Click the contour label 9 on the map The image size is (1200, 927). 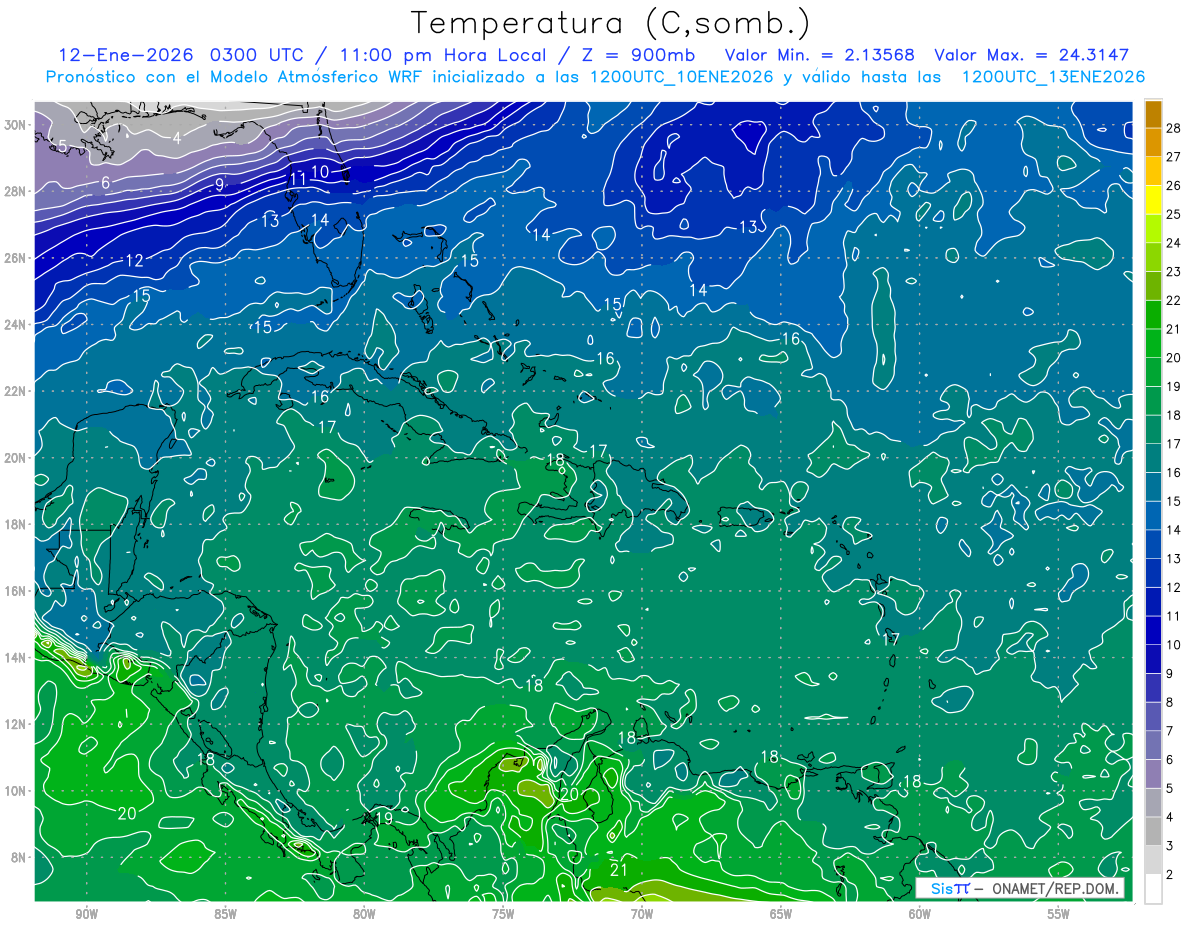coord(219,184)
